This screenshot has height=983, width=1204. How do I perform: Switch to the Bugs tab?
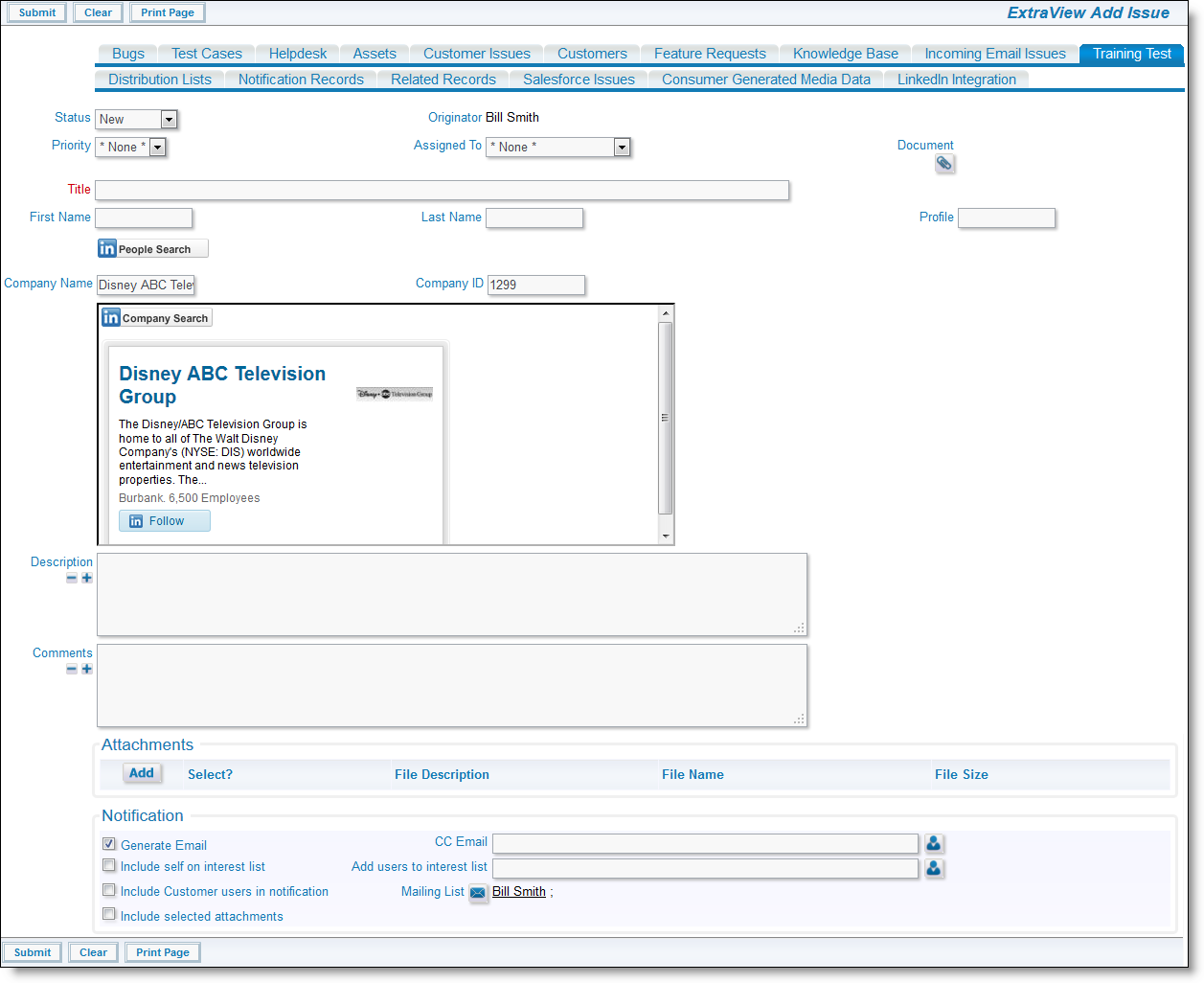tap(128, 54)
